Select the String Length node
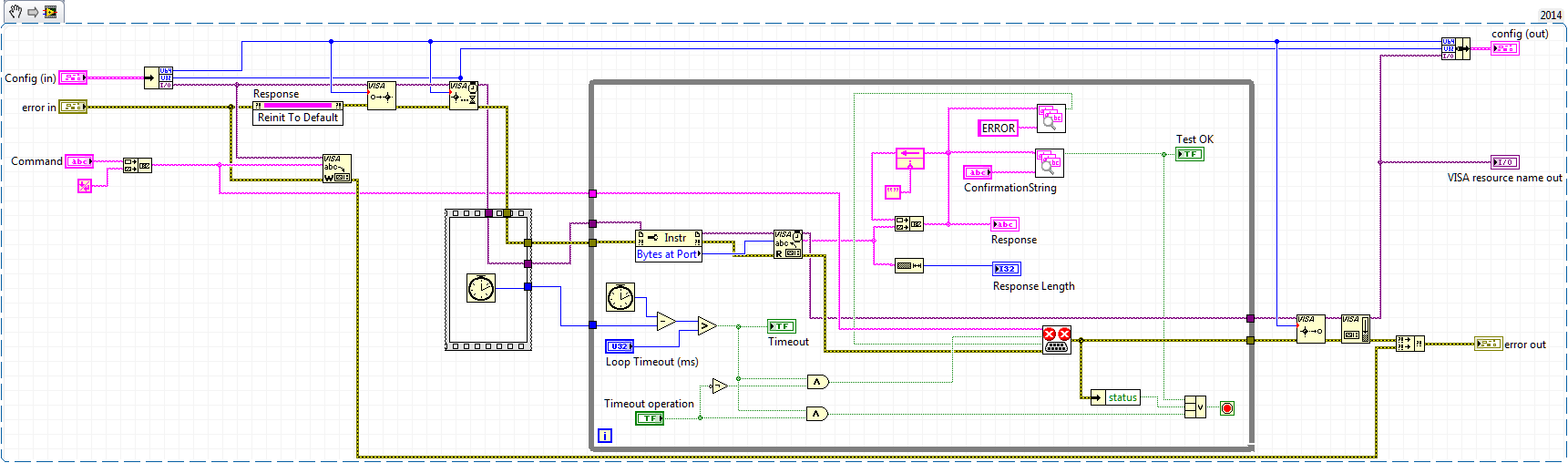 pos(909,266)
